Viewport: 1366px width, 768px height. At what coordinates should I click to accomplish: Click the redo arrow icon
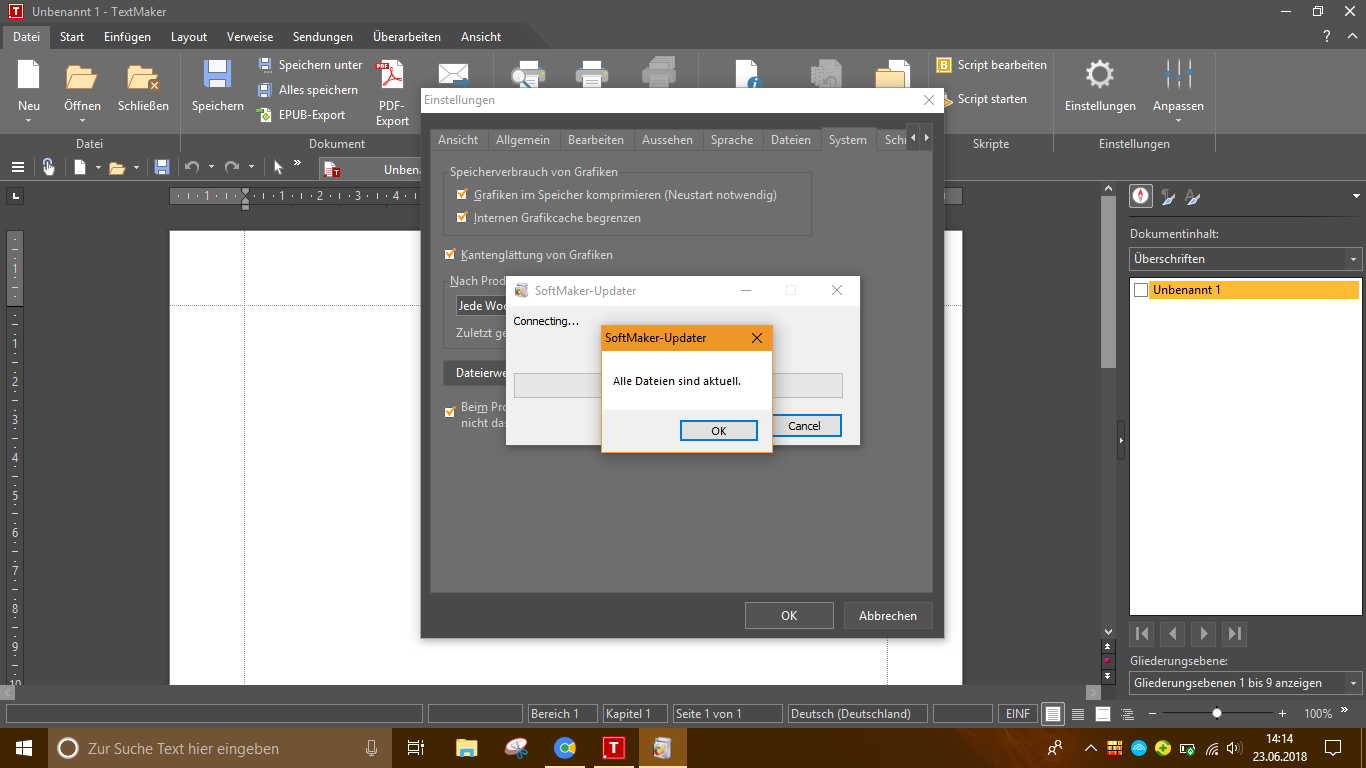click(232, 167)
